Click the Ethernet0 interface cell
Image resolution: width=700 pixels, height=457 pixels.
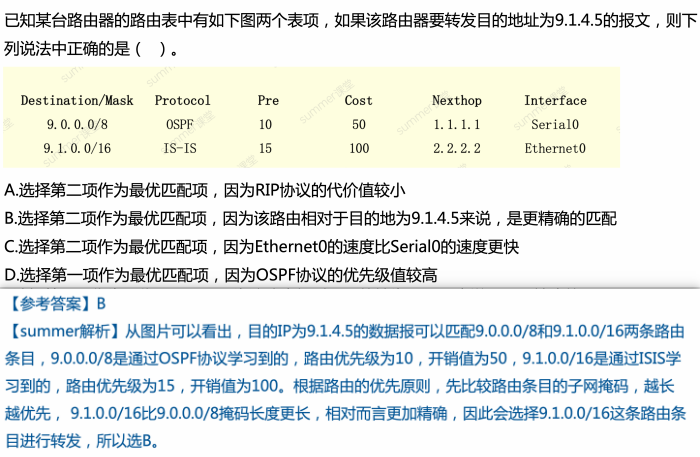555,148
